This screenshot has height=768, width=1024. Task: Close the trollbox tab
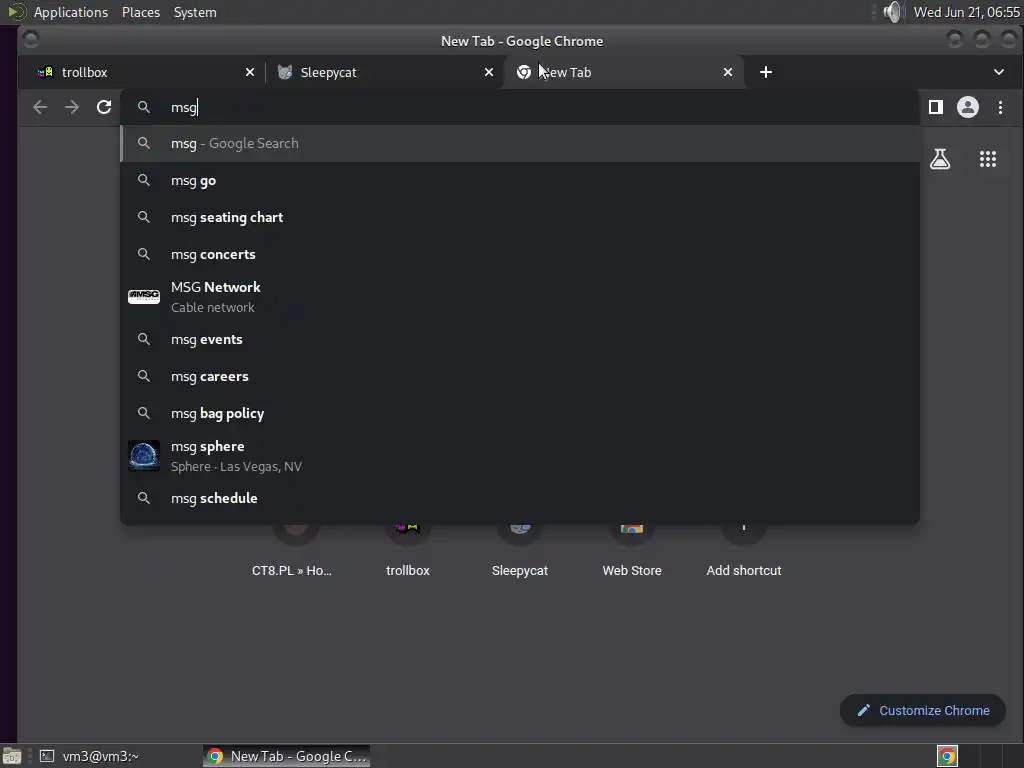pos(249,72)
